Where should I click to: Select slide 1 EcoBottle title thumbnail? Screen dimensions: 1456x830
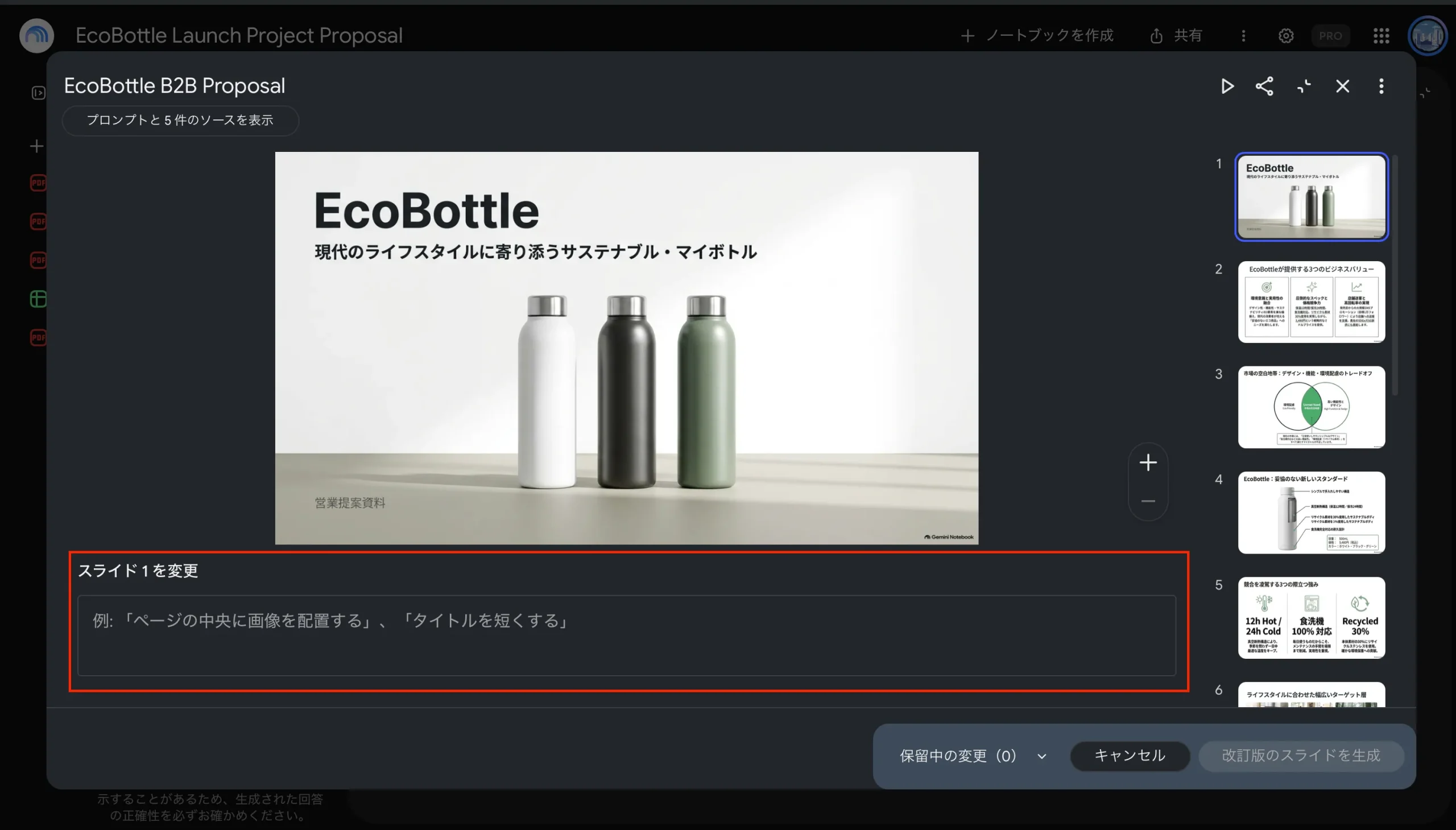click(x=1312, y=197)
